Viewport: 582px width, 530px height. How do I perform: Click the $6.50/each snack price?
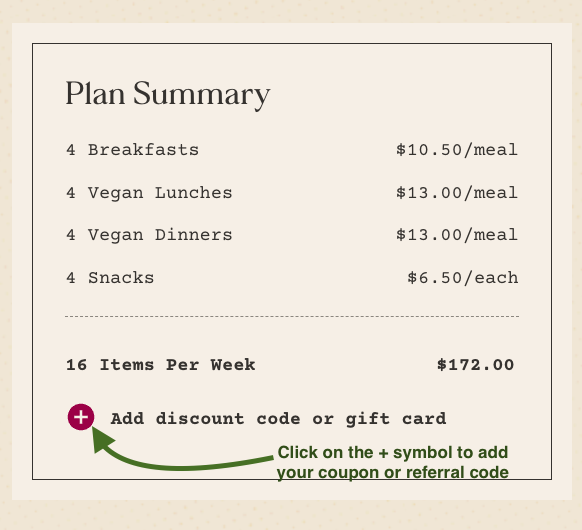coord(462,278)
